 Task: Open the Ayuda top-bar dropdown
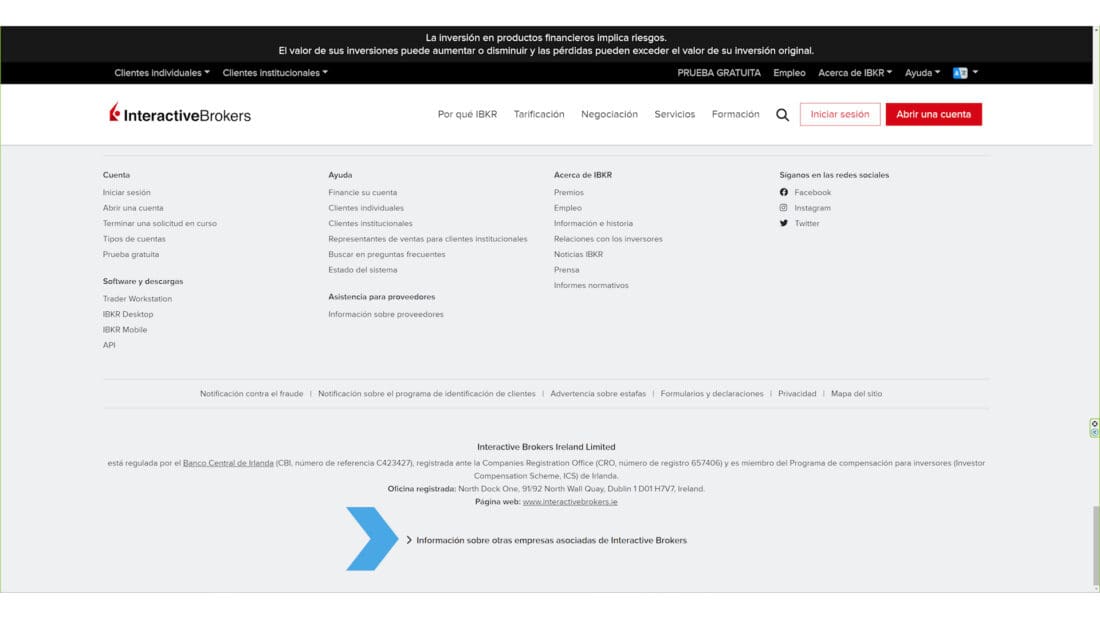922,73
